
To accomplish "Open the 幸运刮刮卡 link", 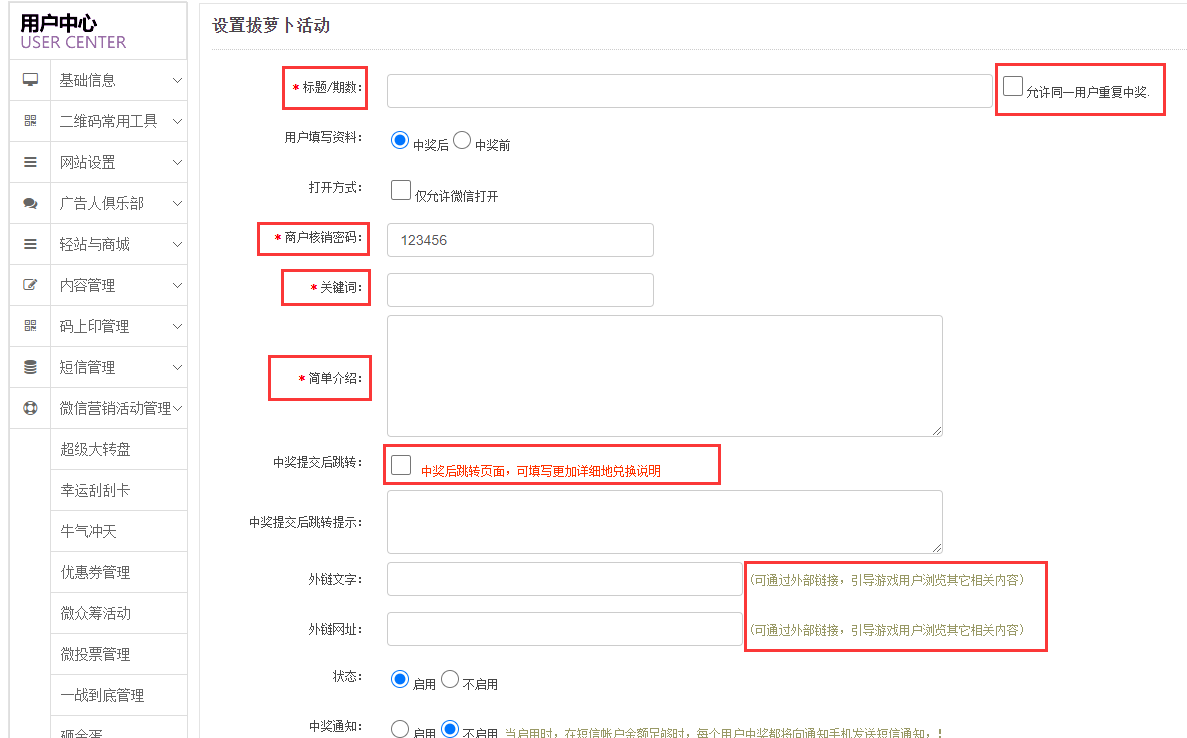I will click(x=96, y=490).
